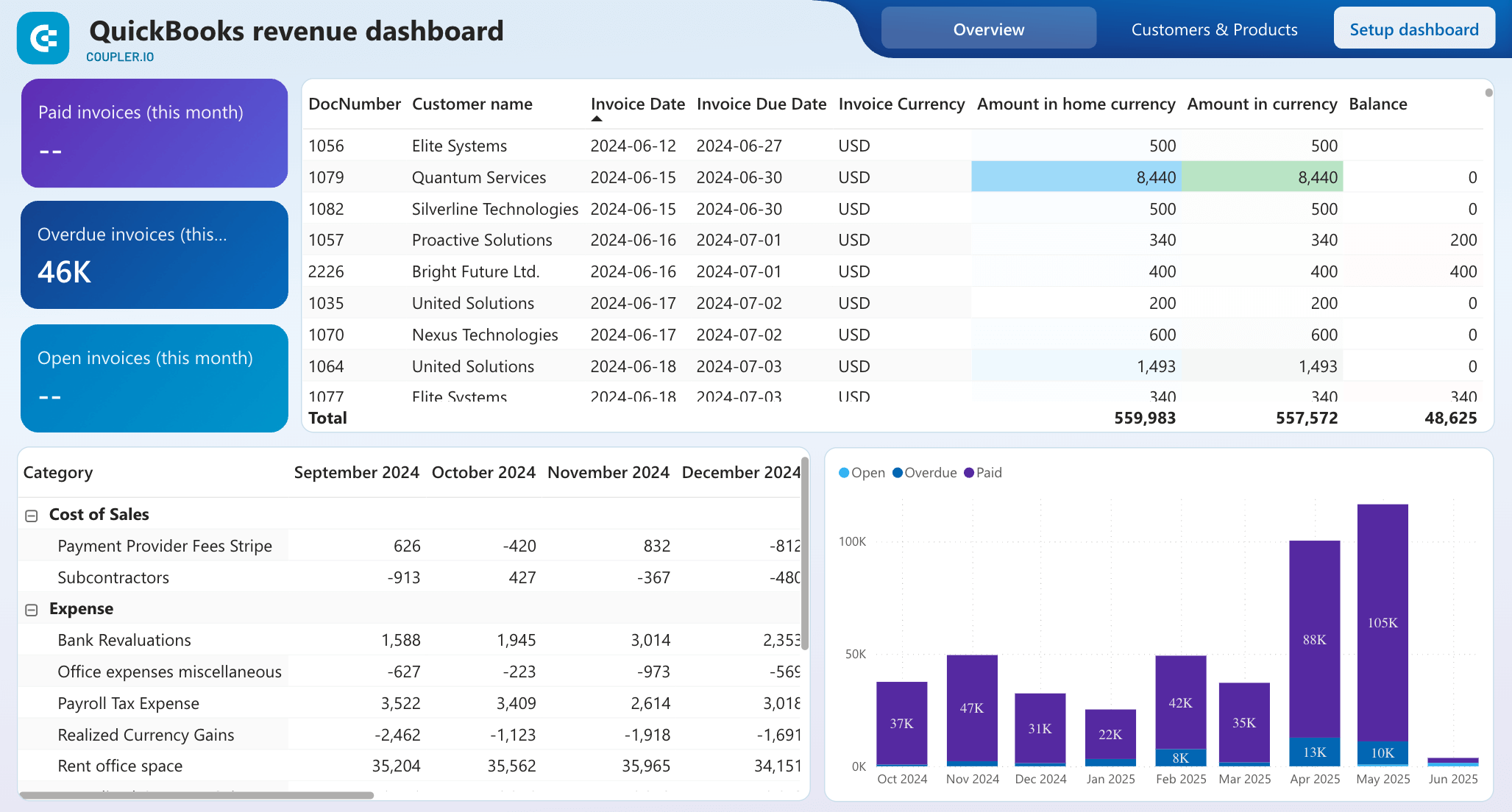This screenshot has height=812, width=1512.
Task: Select DocNumber 1056 cell
Action: 326,146
